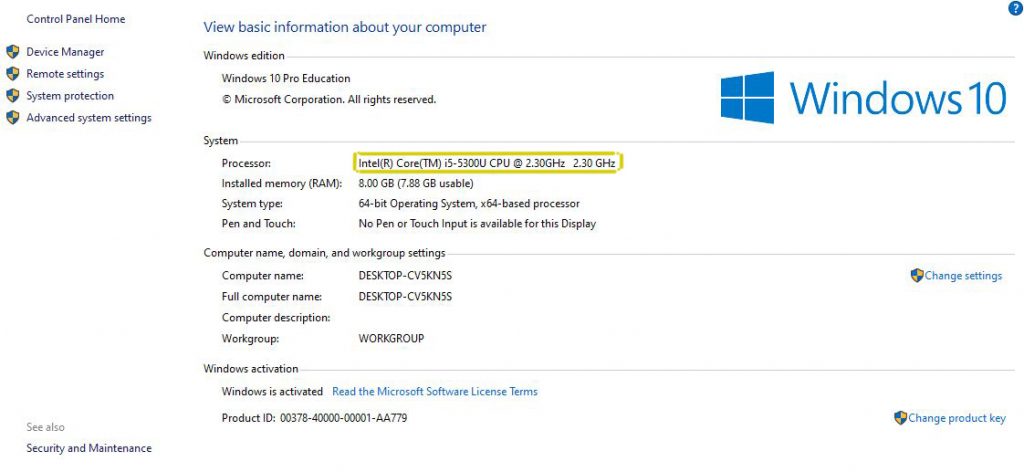Viewport: 1024px width, 472px height.
Task: Click the WORKGROUP value
Action: pyautogui.click(x=391, y=339)
